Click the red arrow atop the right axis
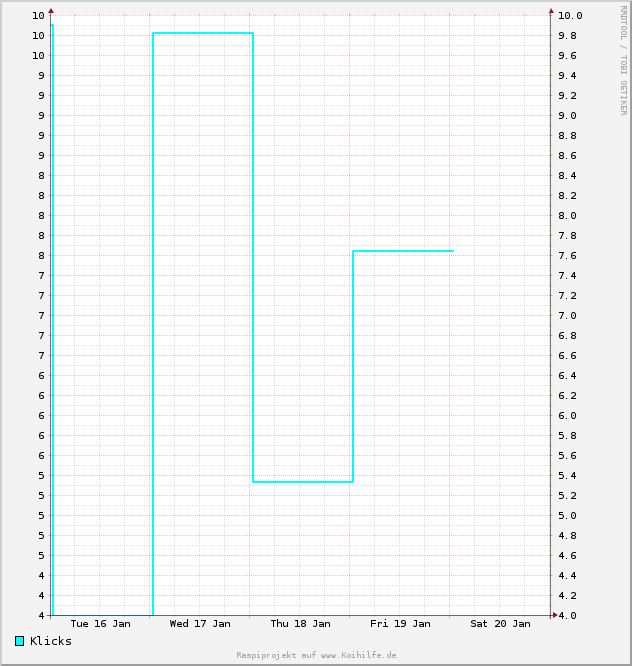This screenshot has width=632, height=666. coord(551,11)
